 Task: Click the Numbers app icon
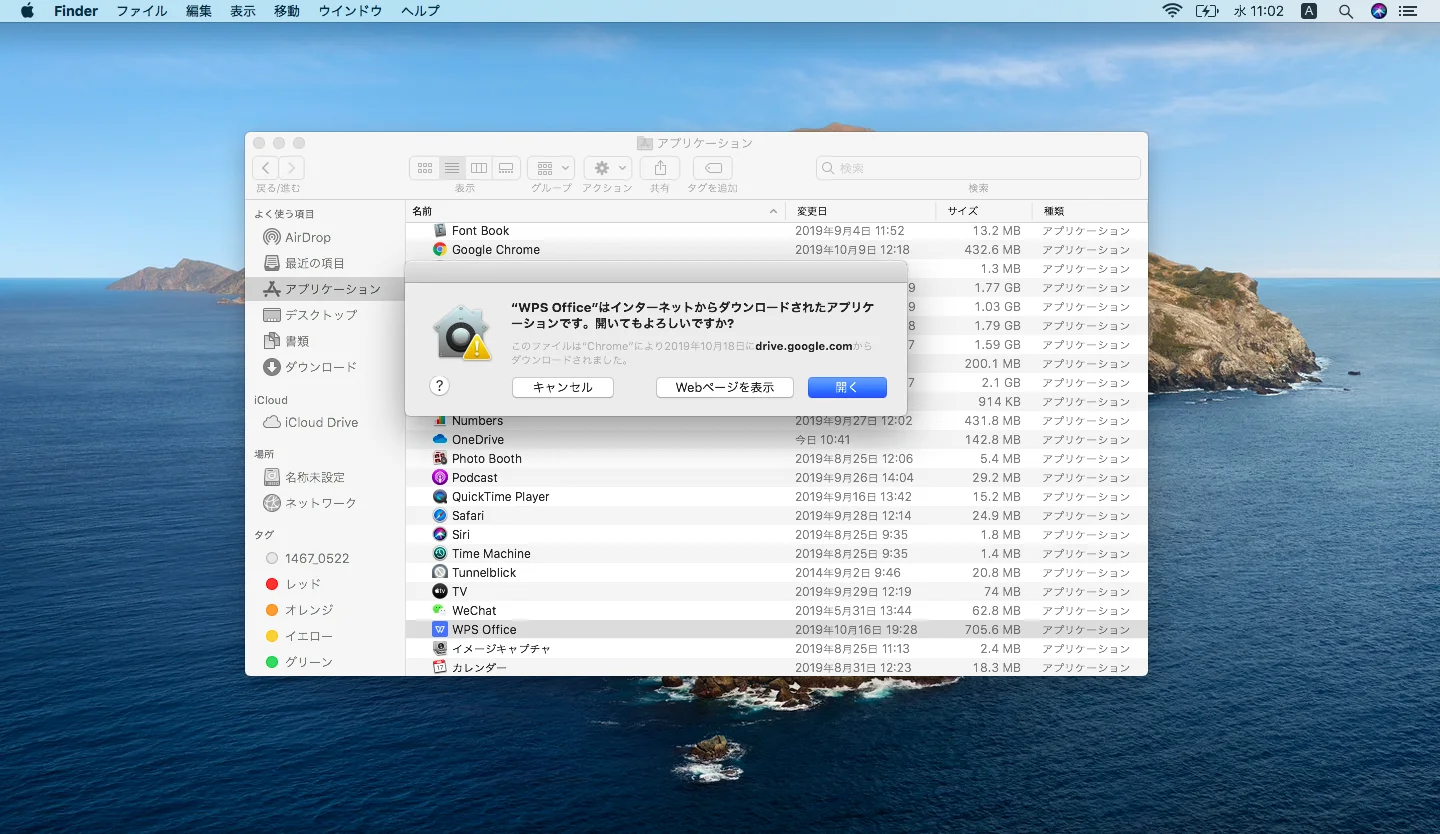[440, 421]
